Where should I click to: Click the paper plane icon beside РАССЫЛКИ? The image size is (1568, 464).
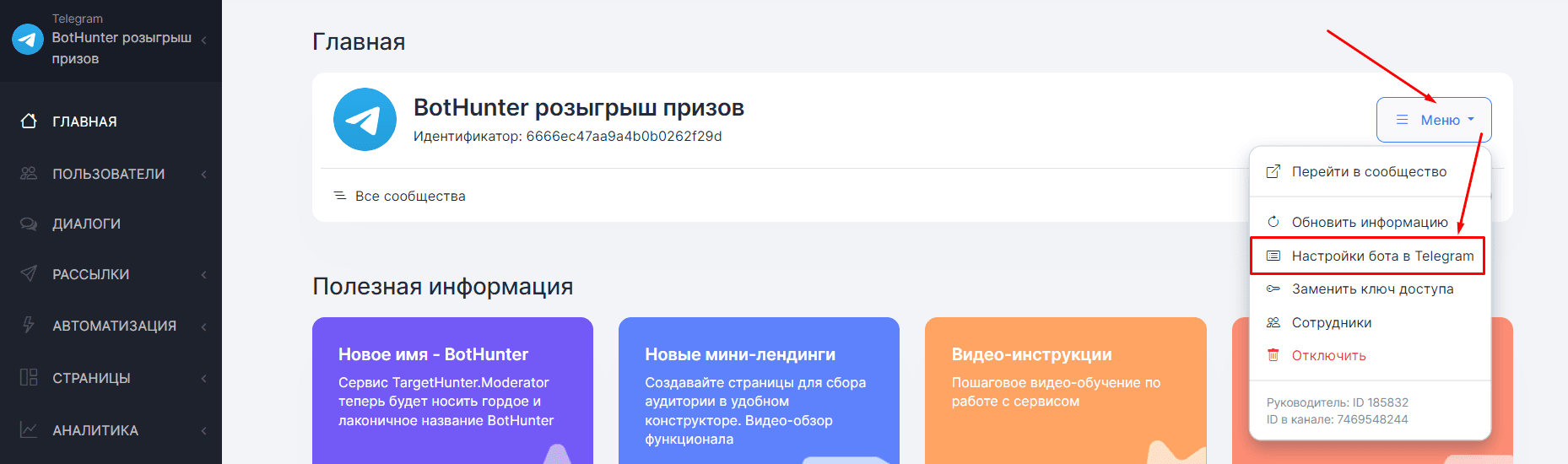coord(29,273)
